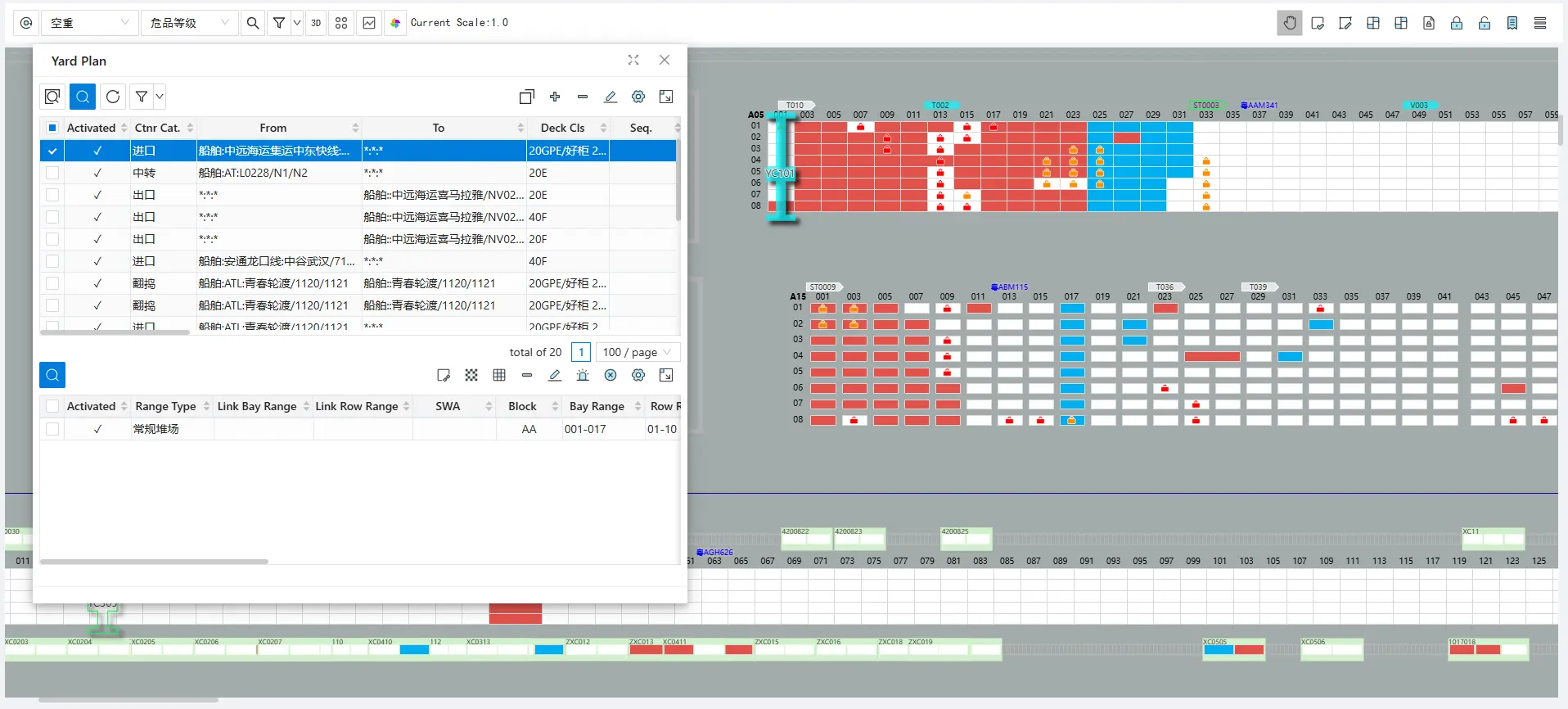Click the blue search button above range table
This screenshot has width=1568, height=709.
click(52, 375)
